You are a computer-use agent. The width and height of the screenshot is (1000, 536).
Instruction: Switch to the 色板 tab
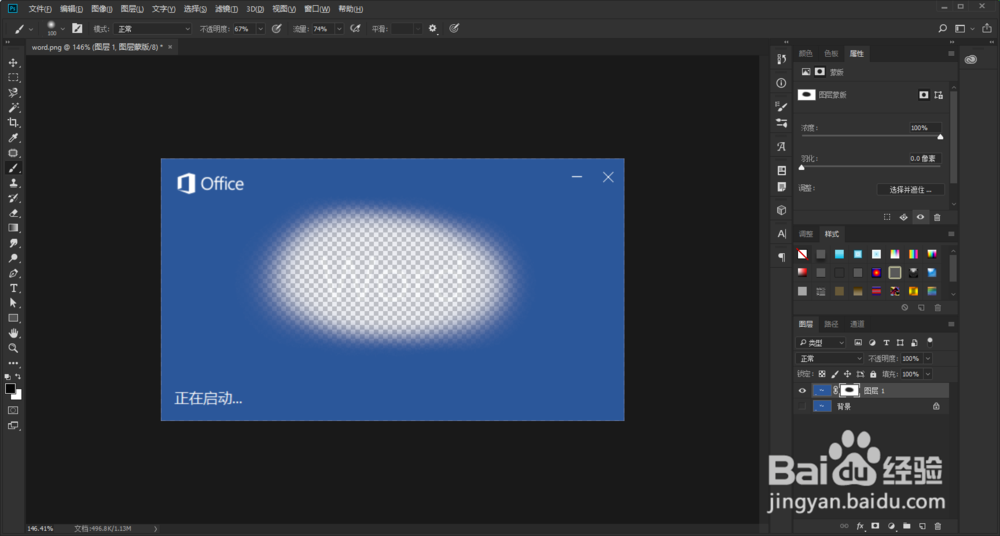point(831,54)
